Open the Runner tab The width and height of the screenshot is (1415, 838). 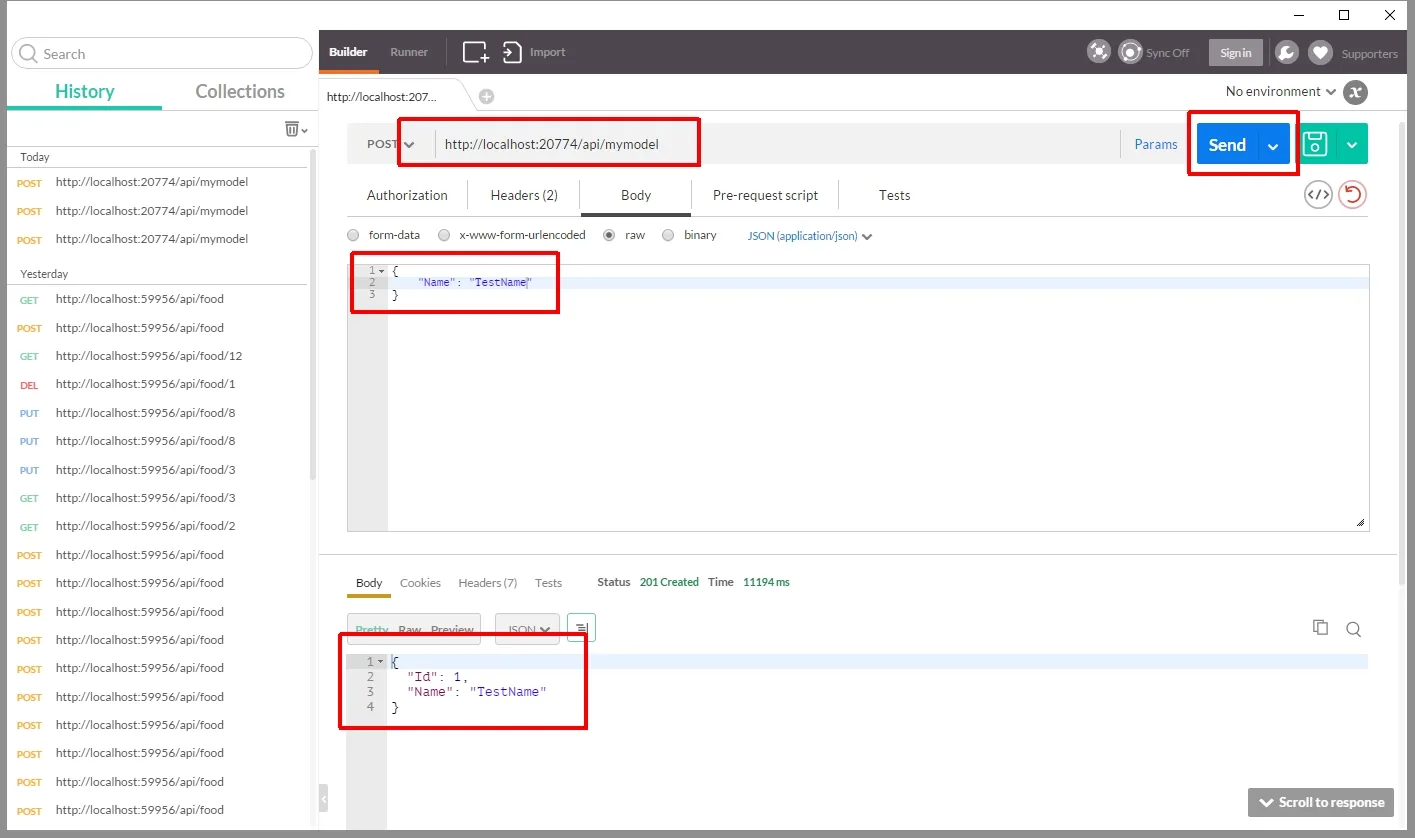point(409,52)
